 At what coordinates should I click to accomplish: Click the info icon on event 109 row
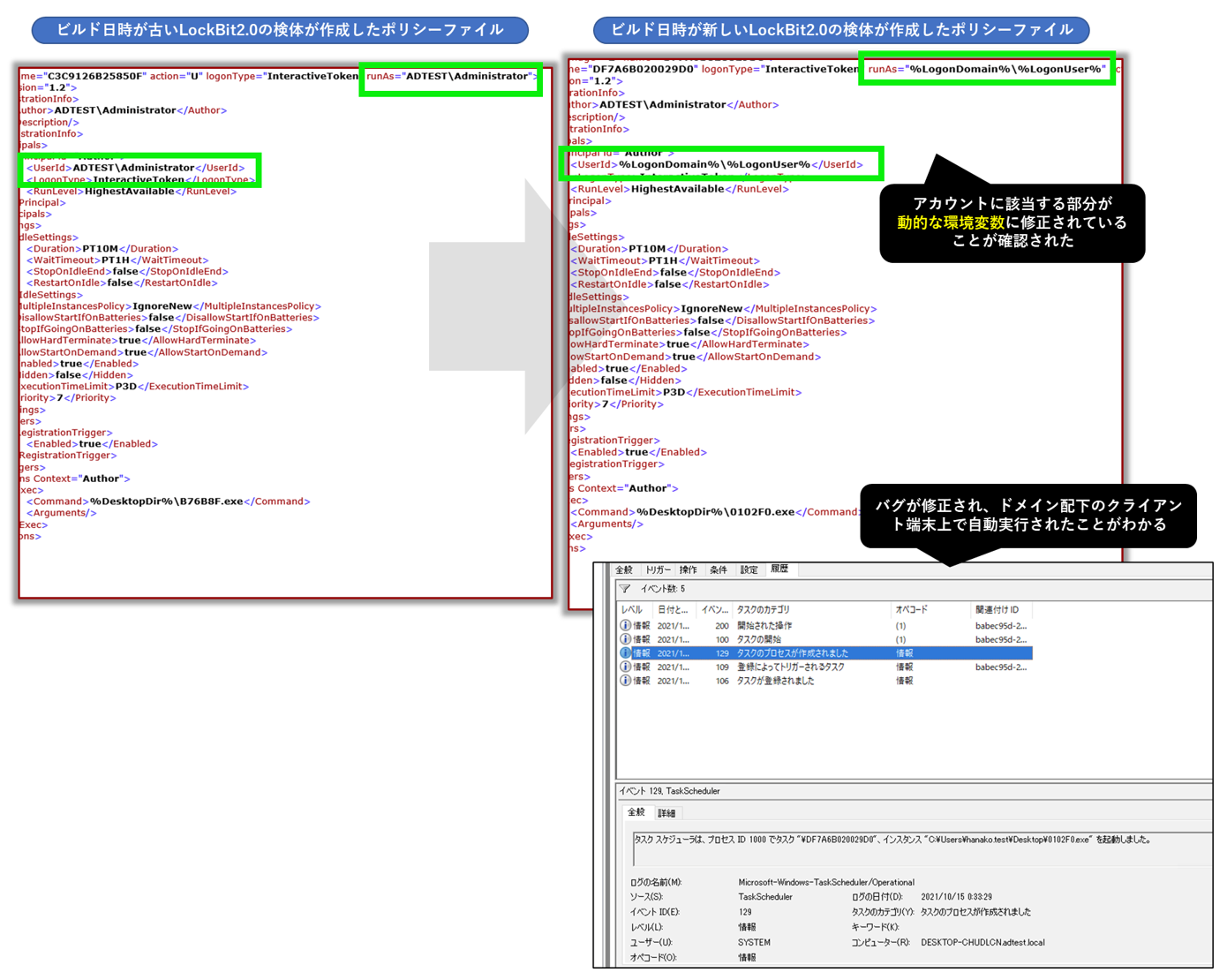[626, 667]
